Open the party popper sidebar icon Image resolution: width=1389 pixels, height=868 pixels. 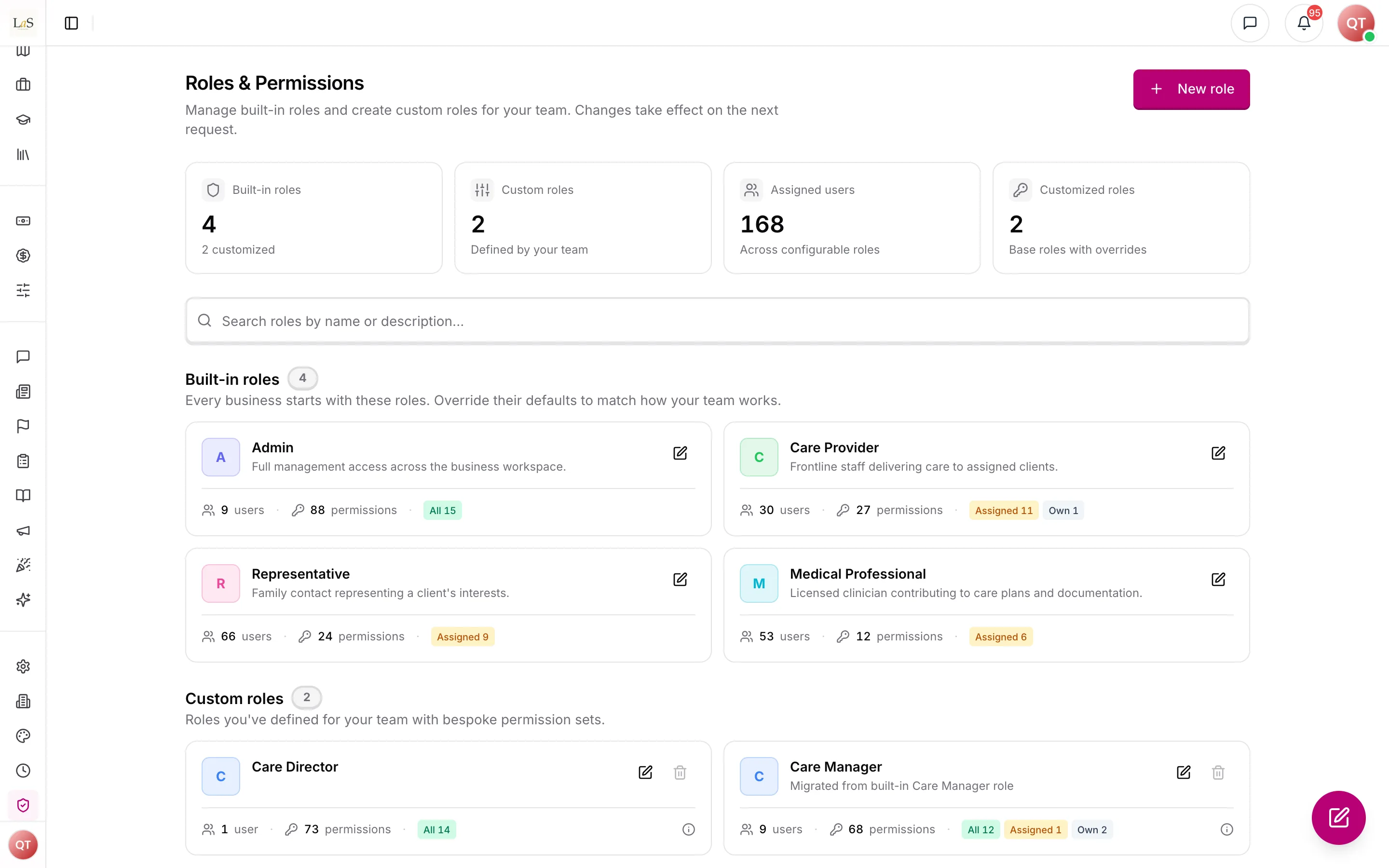click(x=23, y=565)
